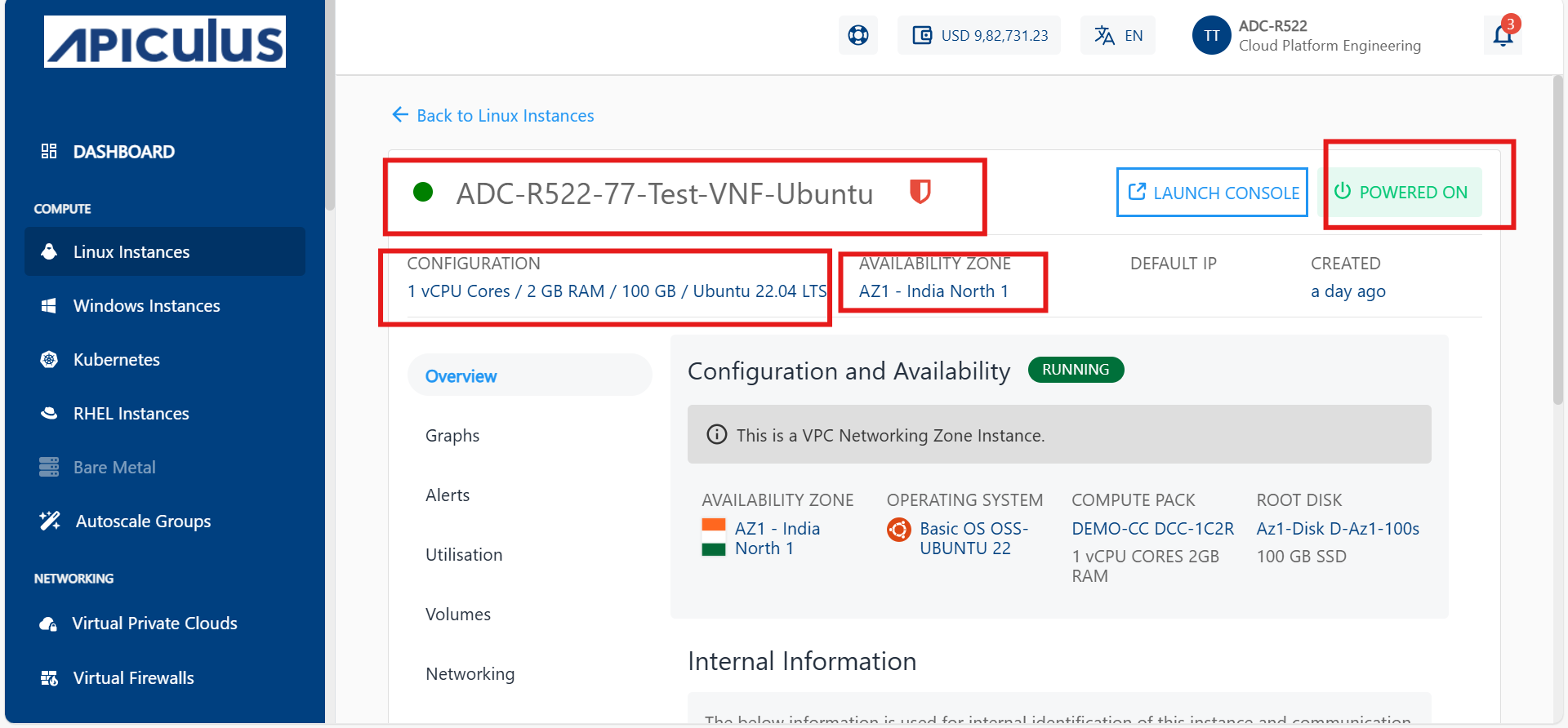Image resolution: width=1568 pixels, height=728 pixels.
Task: Click the Apiculus logo
Action: [x=165, y=41]
